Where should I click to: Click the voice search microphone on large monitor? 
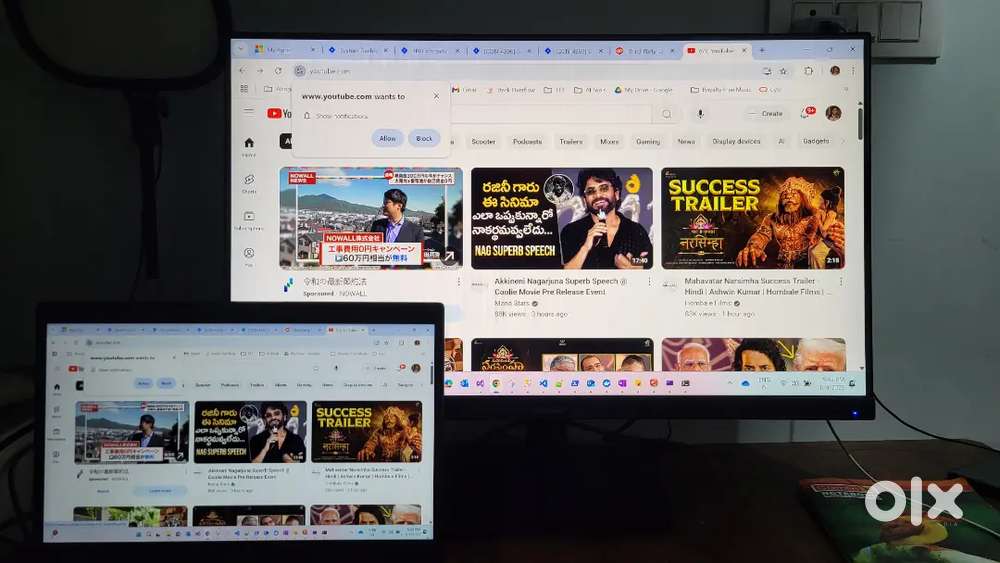point(700,114)
